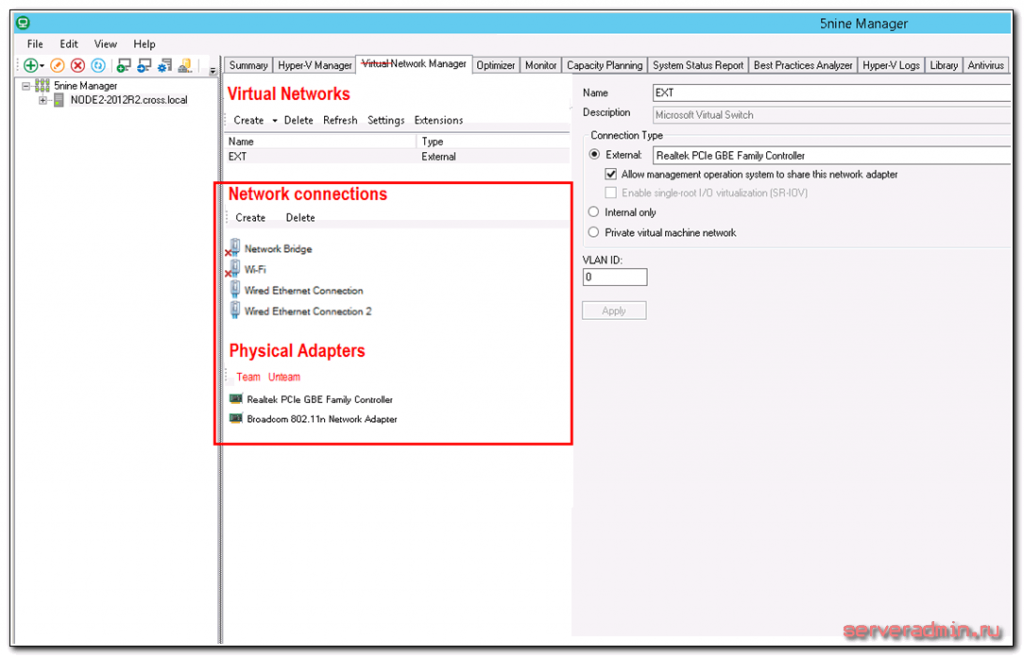The width and height of the screenshot is (1024, 657).
Task: Open VM settings via the gear monitor icon
Action: pos(166,64)
